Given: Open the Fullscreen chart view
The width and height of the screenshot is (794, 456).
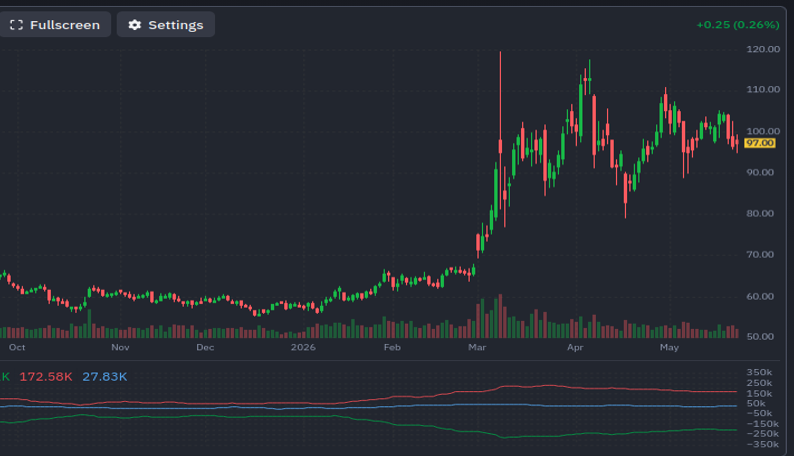Looking at the screenshot, I should (55, 25).
